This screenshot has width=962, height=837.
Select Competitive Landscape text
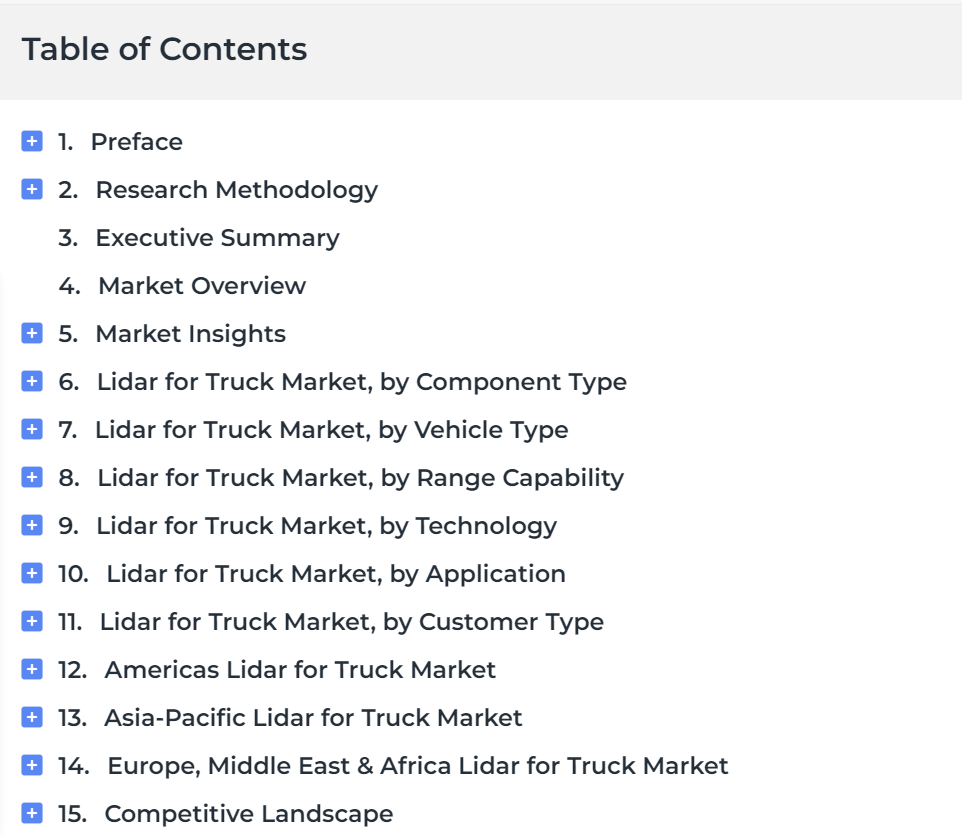point(248,814)
